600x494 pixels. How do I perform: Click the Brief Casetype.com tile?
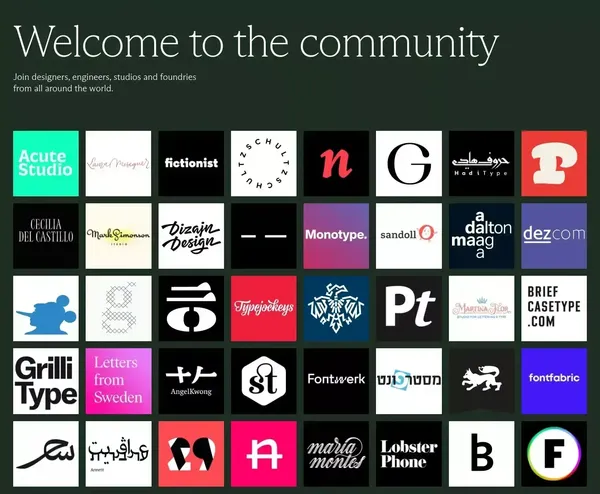pyautogui.click(x=554, y=308)
